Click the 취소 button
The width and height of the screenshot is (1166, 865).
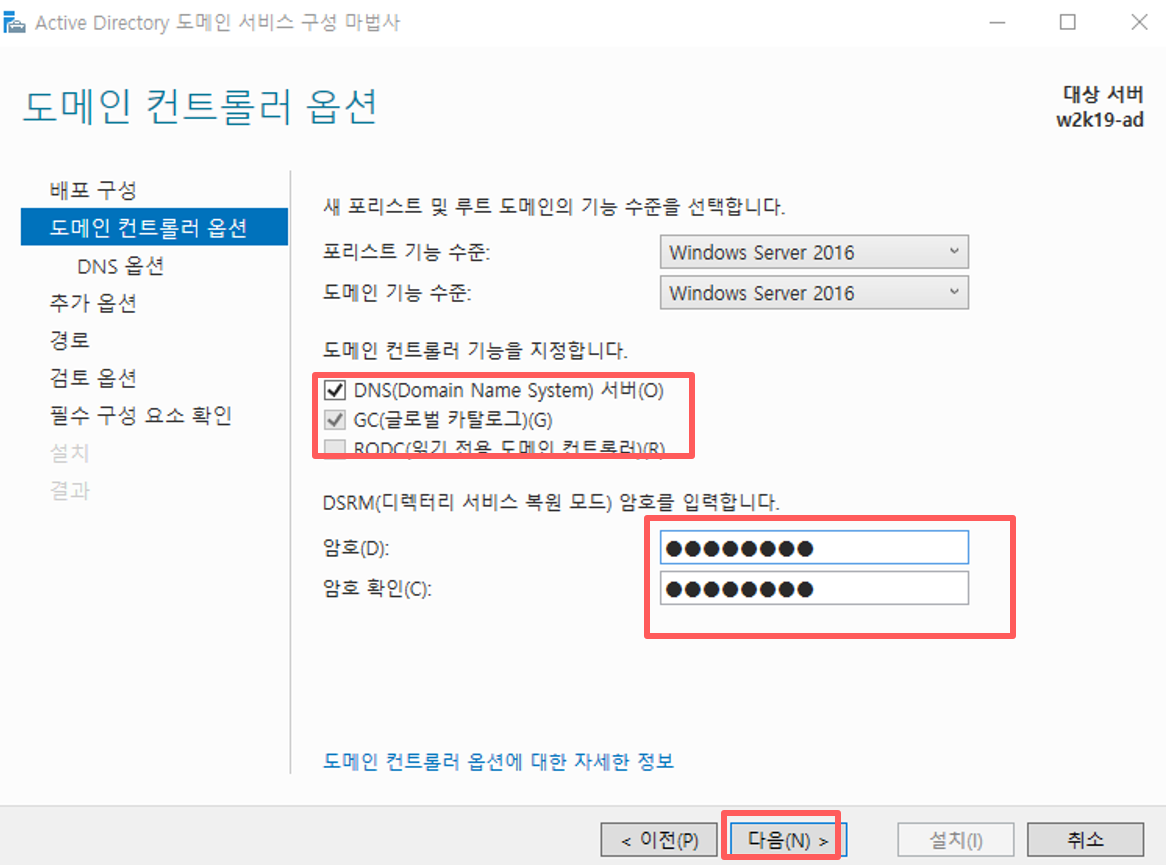coord(1085,840)
